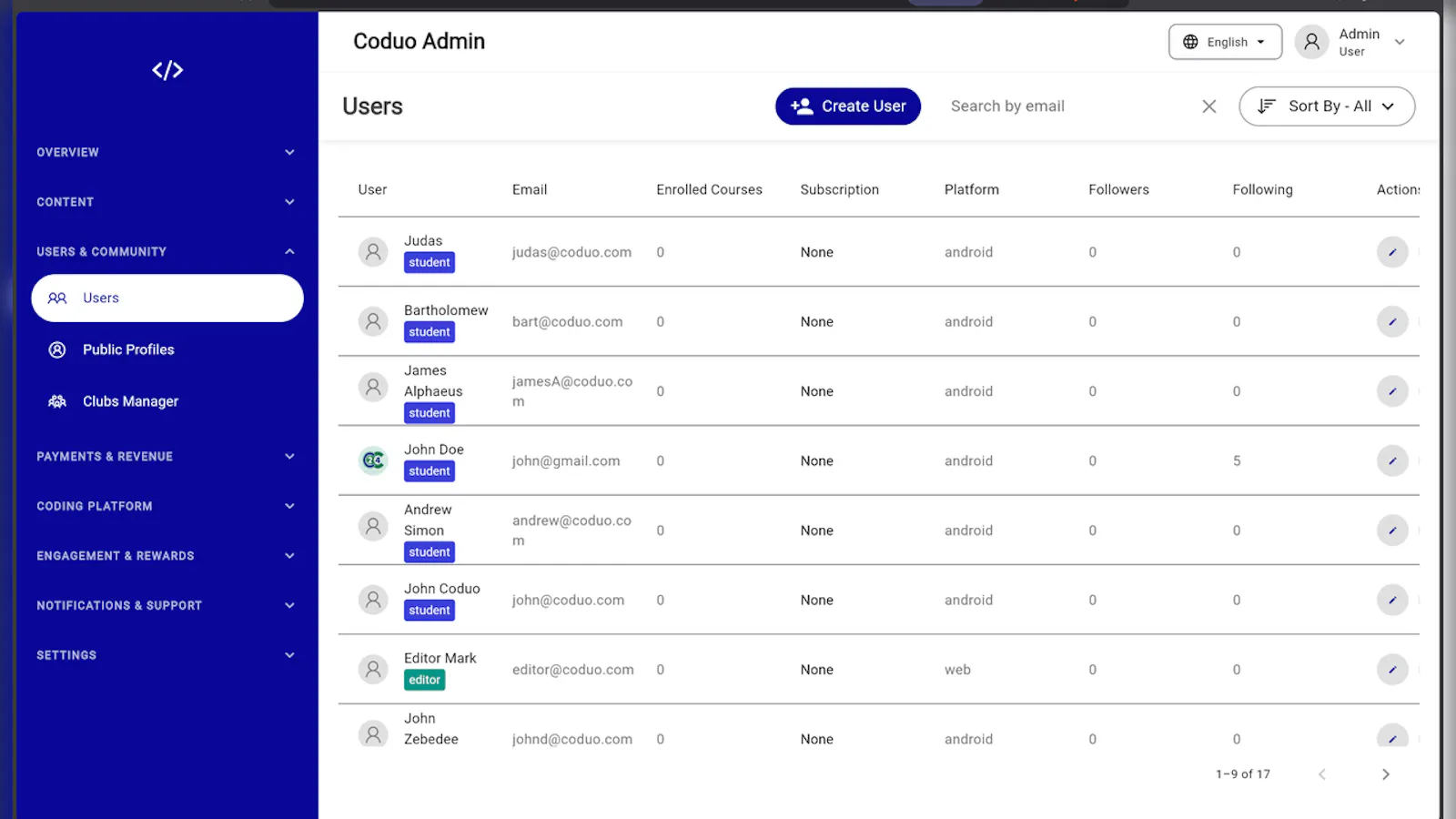
Task: Expand Payments & Revenue section
Action: 167,456
